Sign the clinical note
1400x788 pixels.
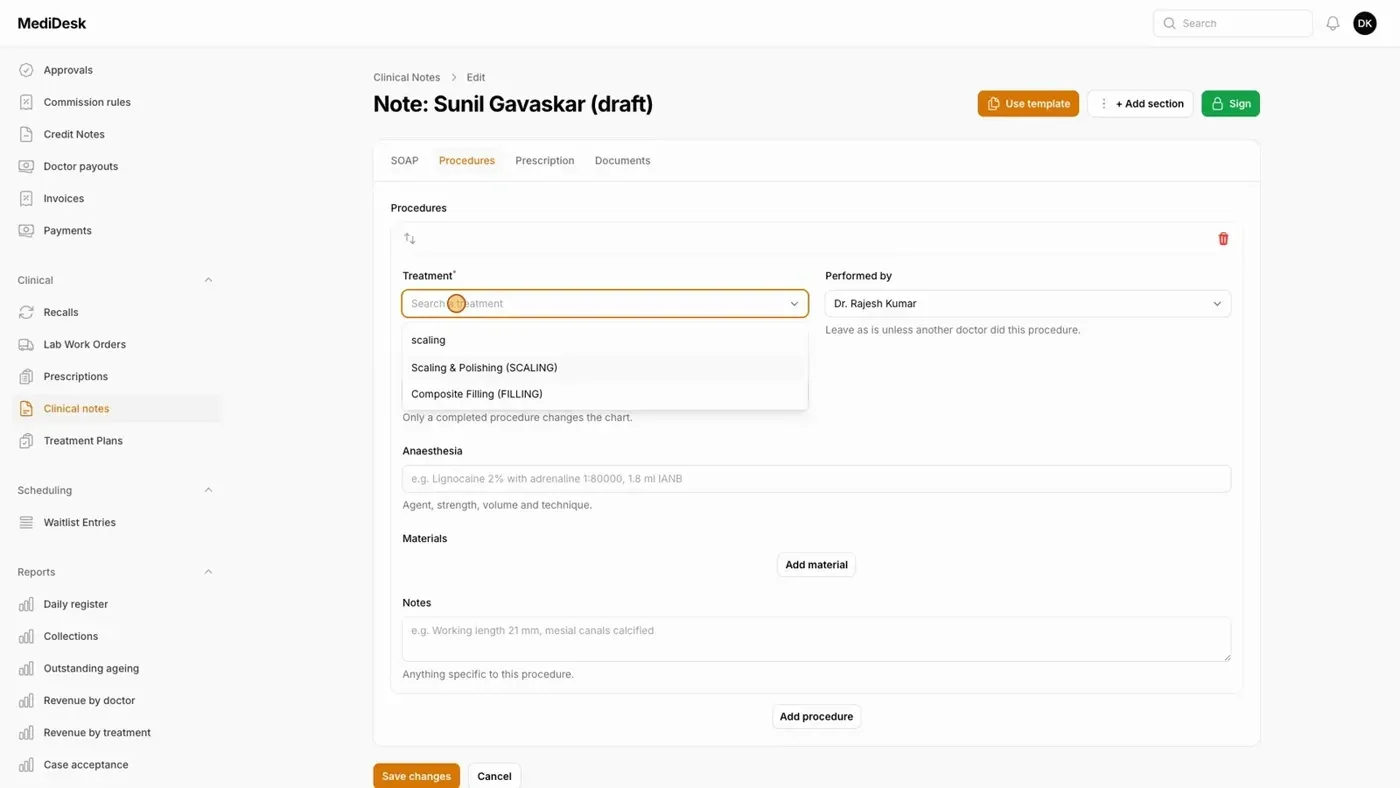pos(1230,104)
